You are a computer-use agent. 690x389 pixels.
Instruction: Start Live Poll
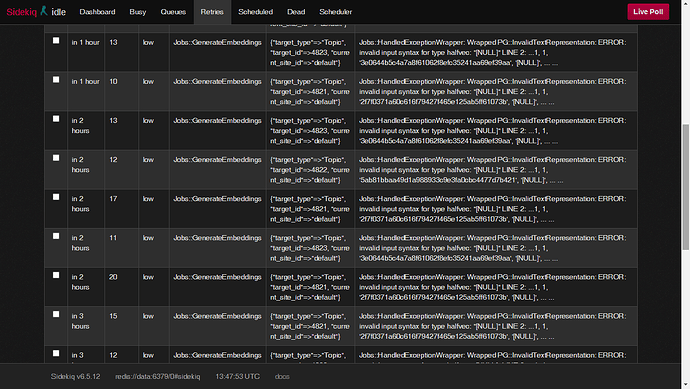click(x=648, y=12)
